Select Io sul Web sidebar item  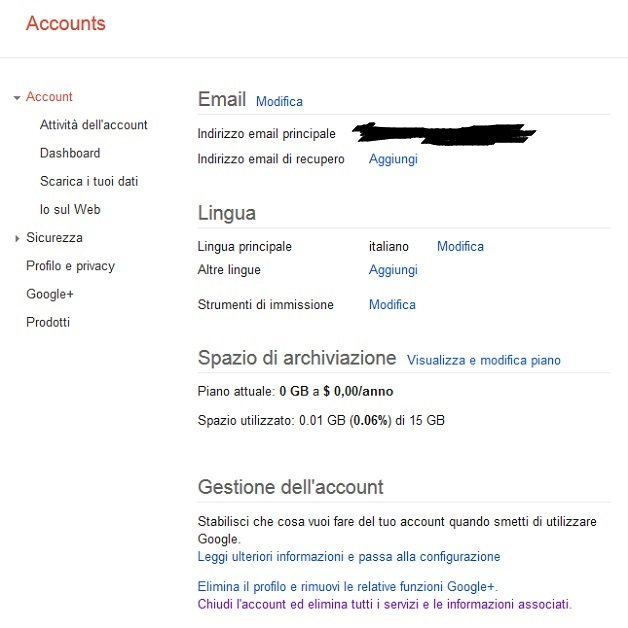point(70,209)
